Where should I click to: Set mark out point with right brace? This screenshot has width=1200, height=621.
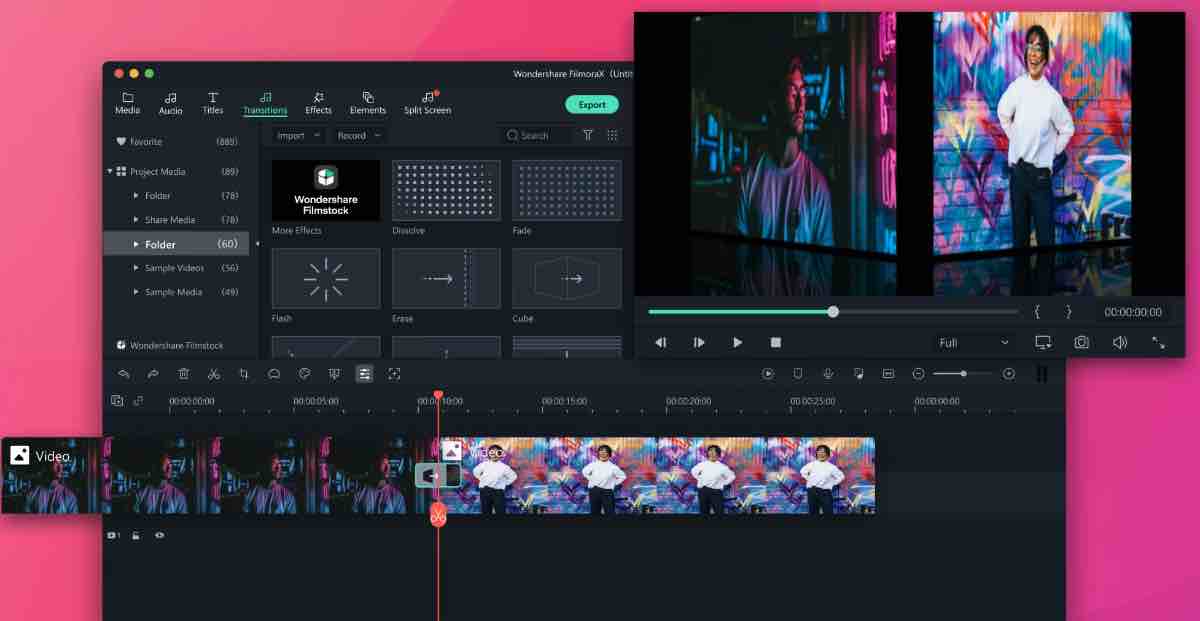[1068, 312]
